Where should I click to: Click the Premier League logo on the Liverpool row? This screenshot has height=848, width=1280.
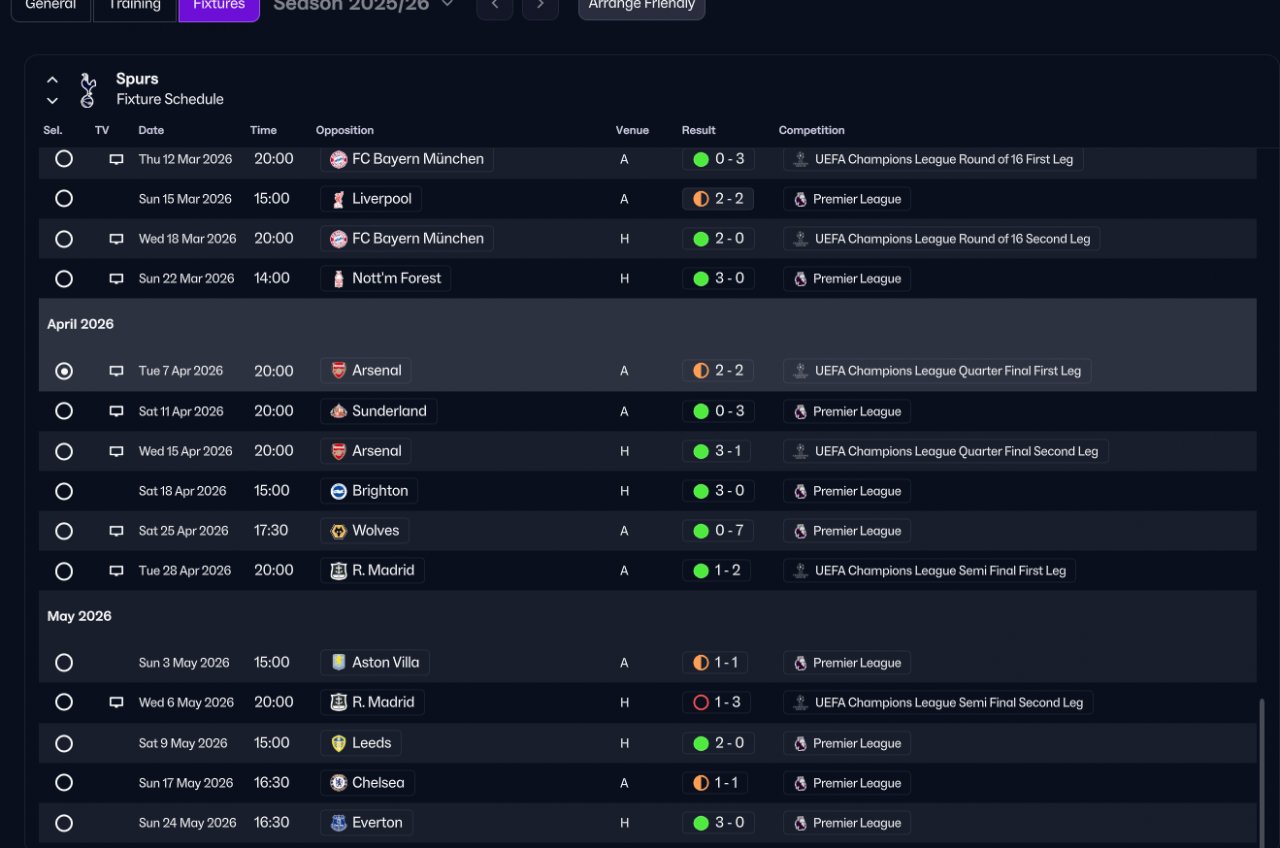click(x=800, y=199)
